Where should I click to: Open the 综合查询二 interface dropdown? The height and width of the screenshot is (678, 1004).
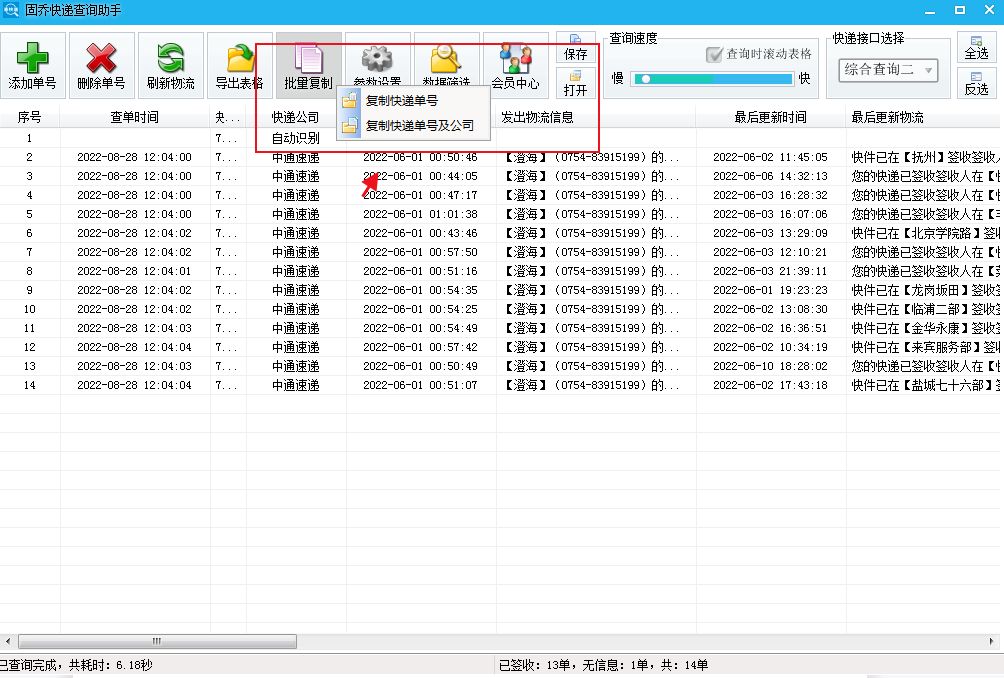[888, 70]
